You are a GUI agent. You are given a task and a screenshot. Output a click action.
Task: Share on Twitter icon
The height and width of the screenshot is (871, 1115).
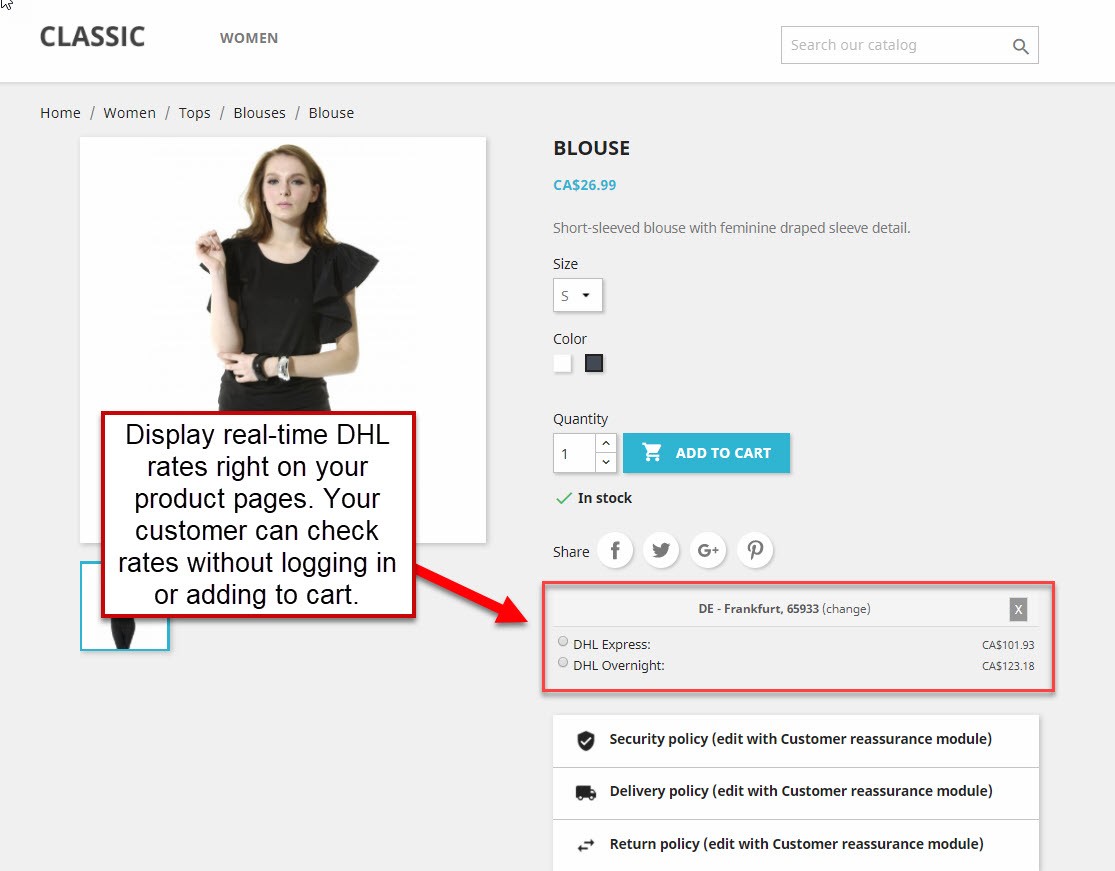(x=661, y=550)
